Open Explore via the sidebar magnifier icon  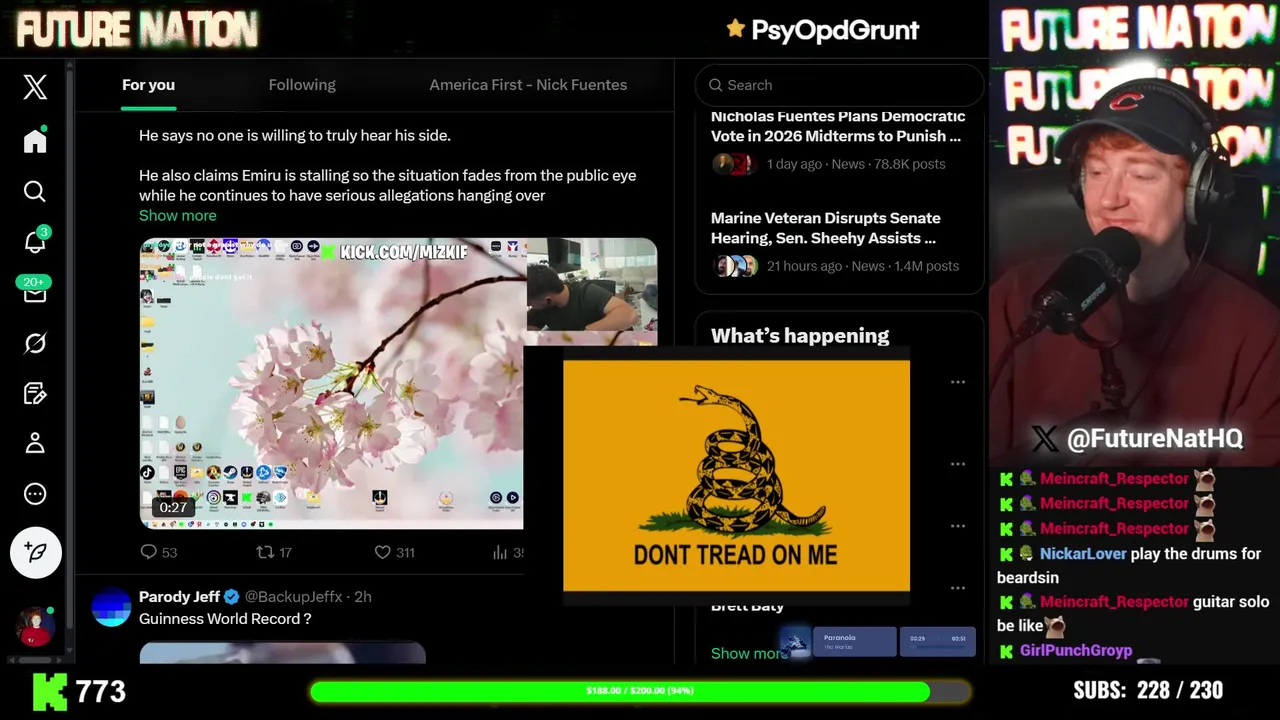(x=35, y=191)
